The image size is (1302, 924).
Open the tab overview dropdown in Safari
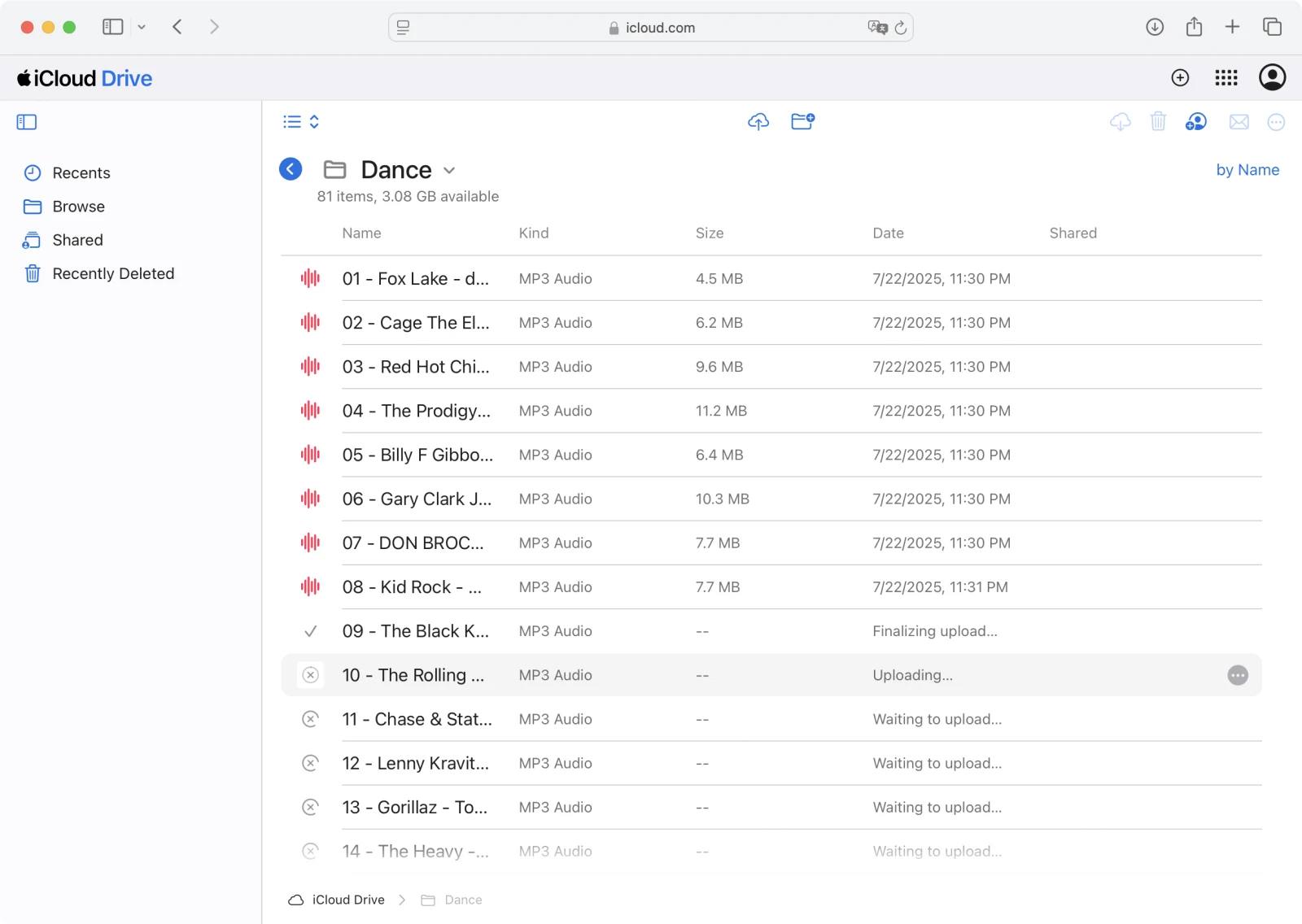coord(142,26)
